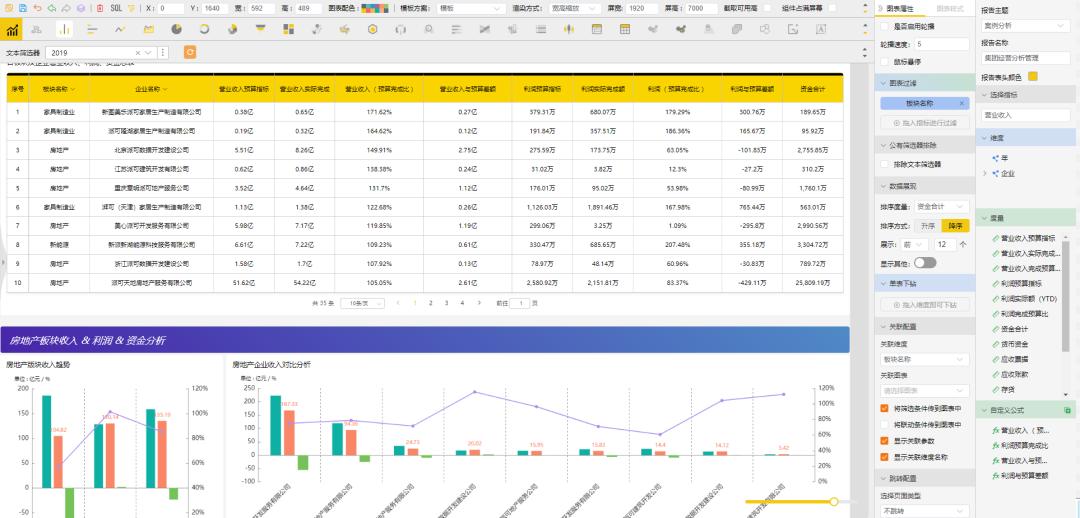Toggle the 显示其他 switch
Screen dimensions: 1080x518
coord(925,262)
